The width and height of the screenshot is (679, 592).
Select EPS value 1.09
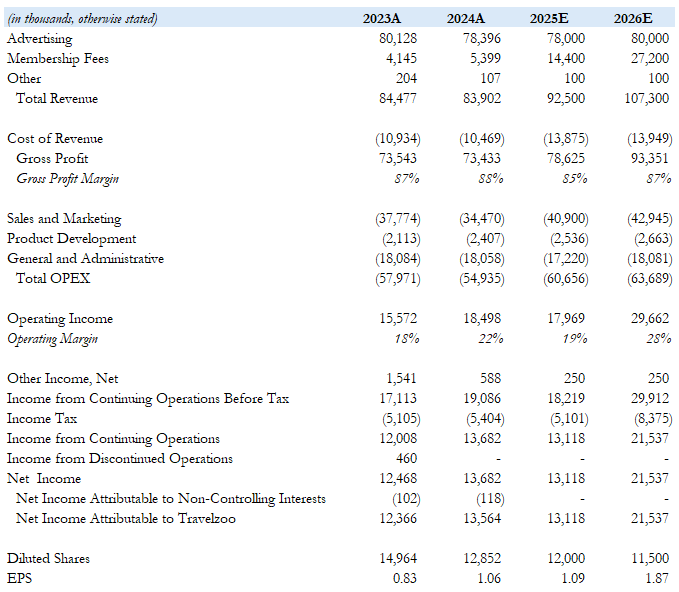coord(572,579)
